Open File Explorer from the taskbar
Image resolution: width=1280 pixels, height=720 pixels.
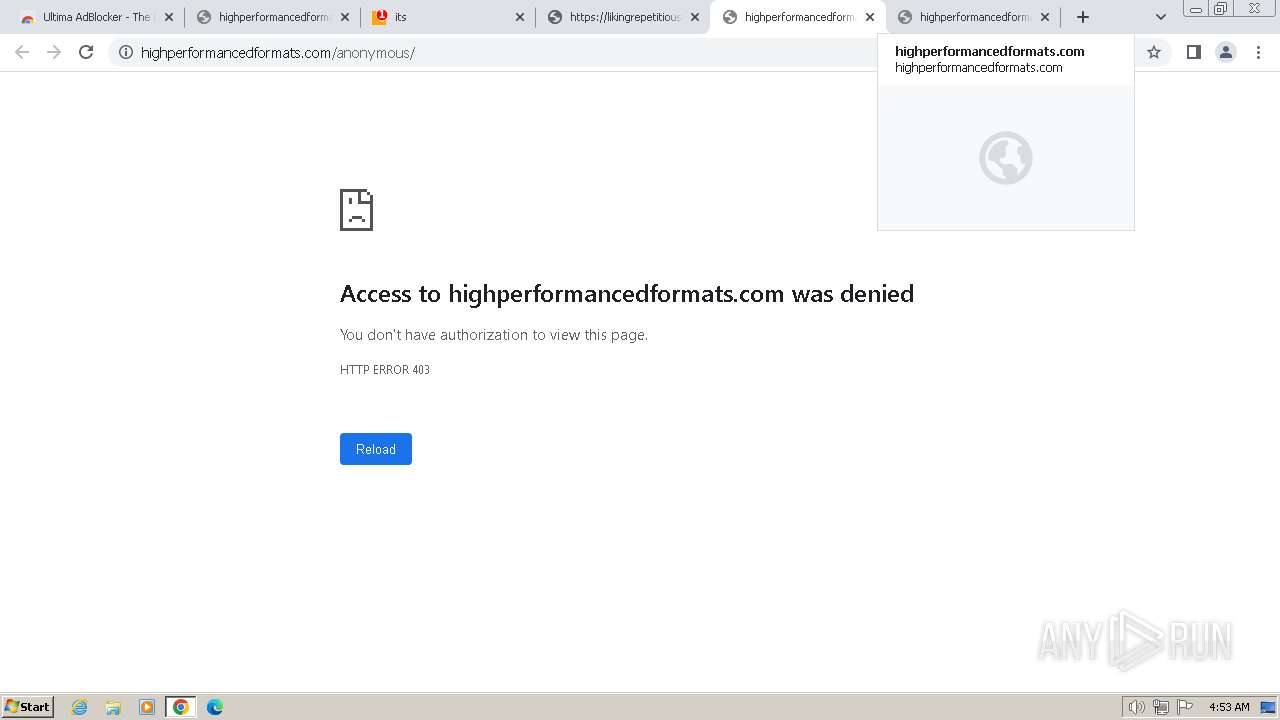click(x=113, y=707)
